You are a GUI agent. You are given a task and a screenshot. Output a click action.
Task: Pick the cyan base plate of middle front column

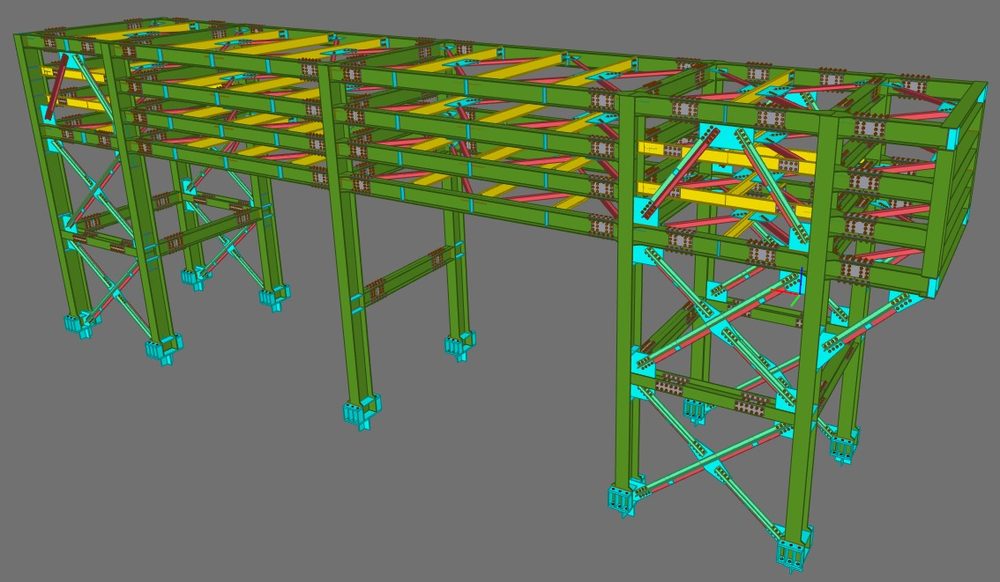(x=362, y=413)
